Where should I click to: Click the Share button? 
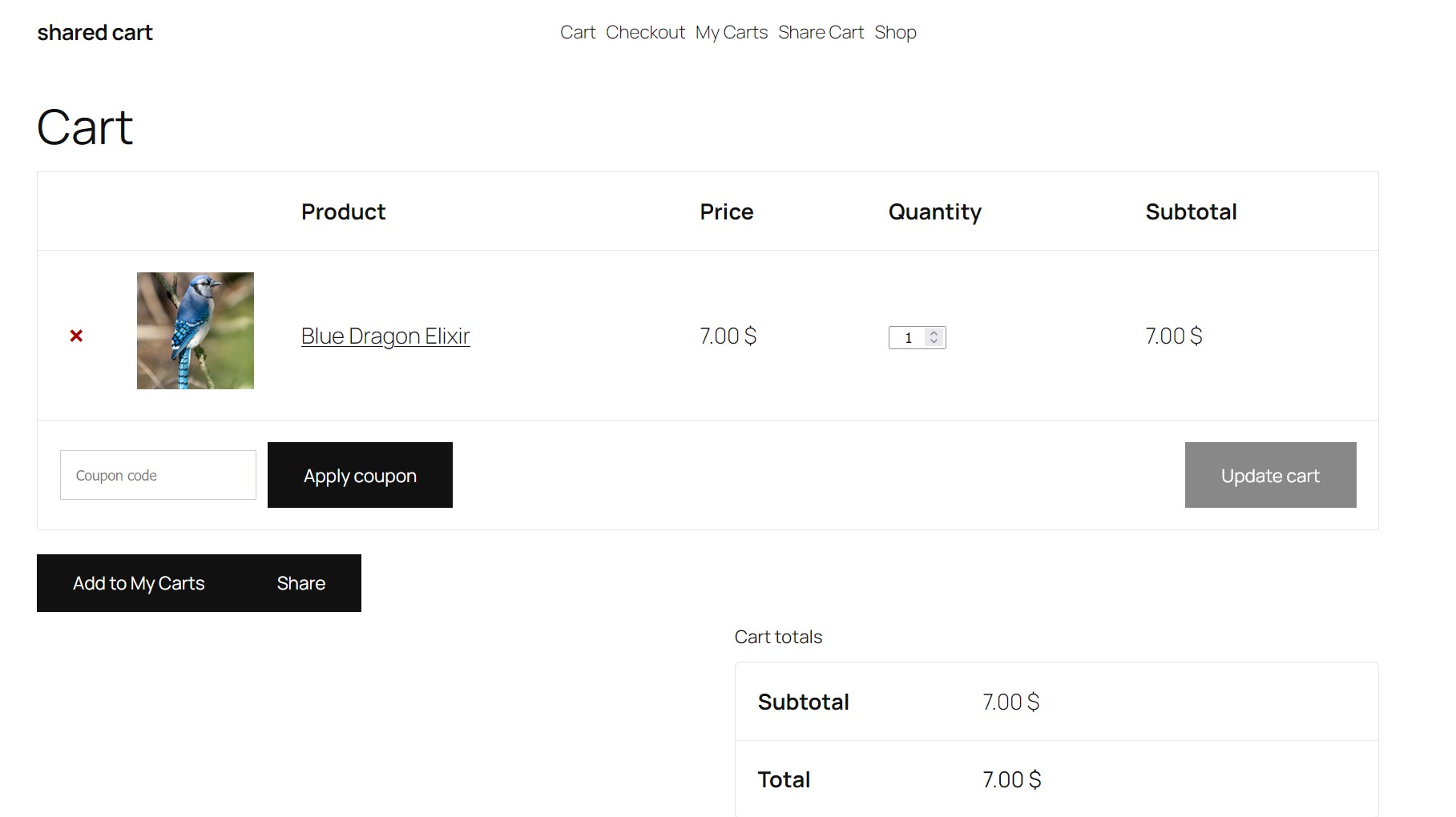pyautogui.click(x=300, y=583)
